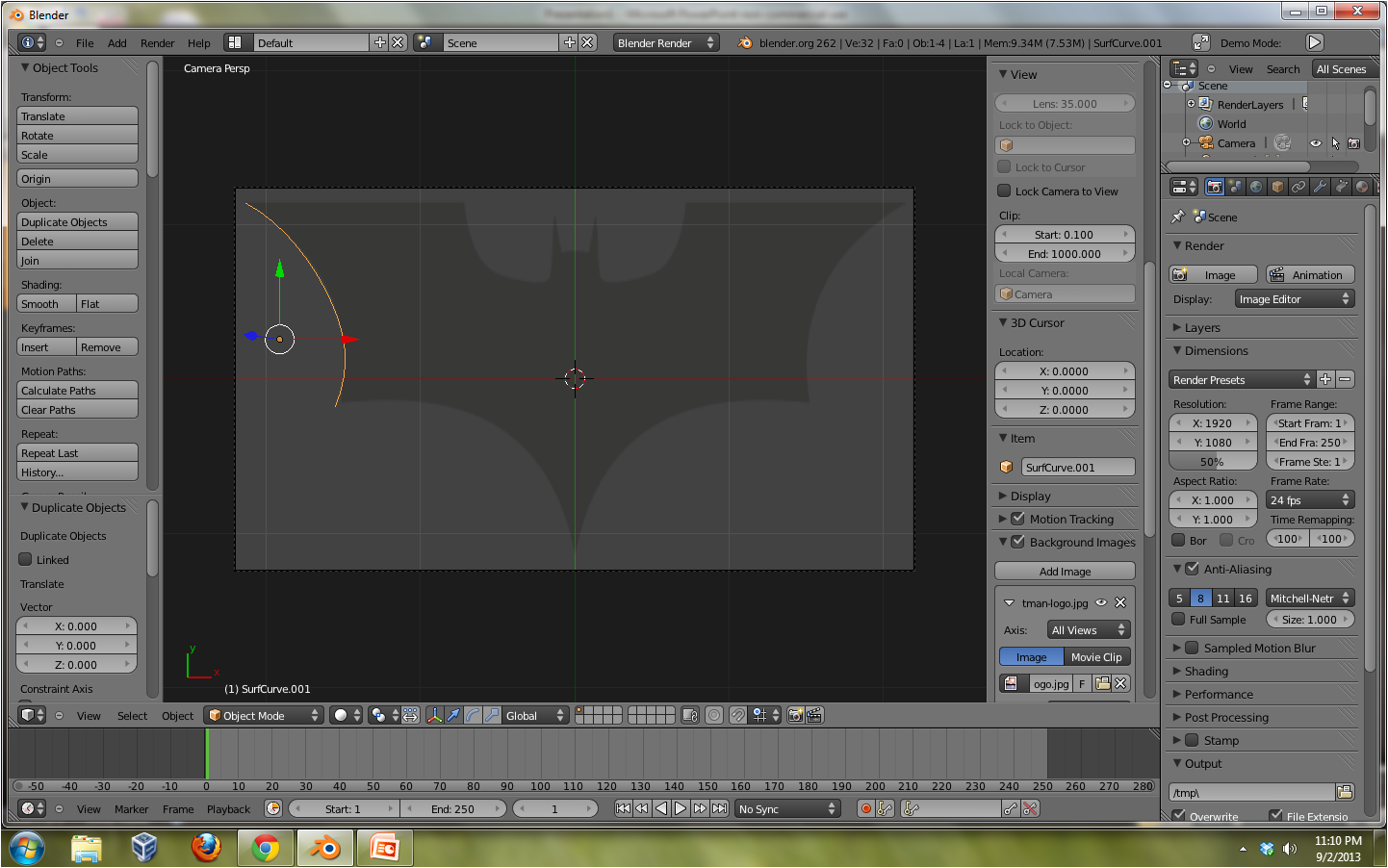1388x868 pixels.
Task: Toggle fullscreen with the expand arrows icon
Action: pyautogui.click(x=1200, y=42)
